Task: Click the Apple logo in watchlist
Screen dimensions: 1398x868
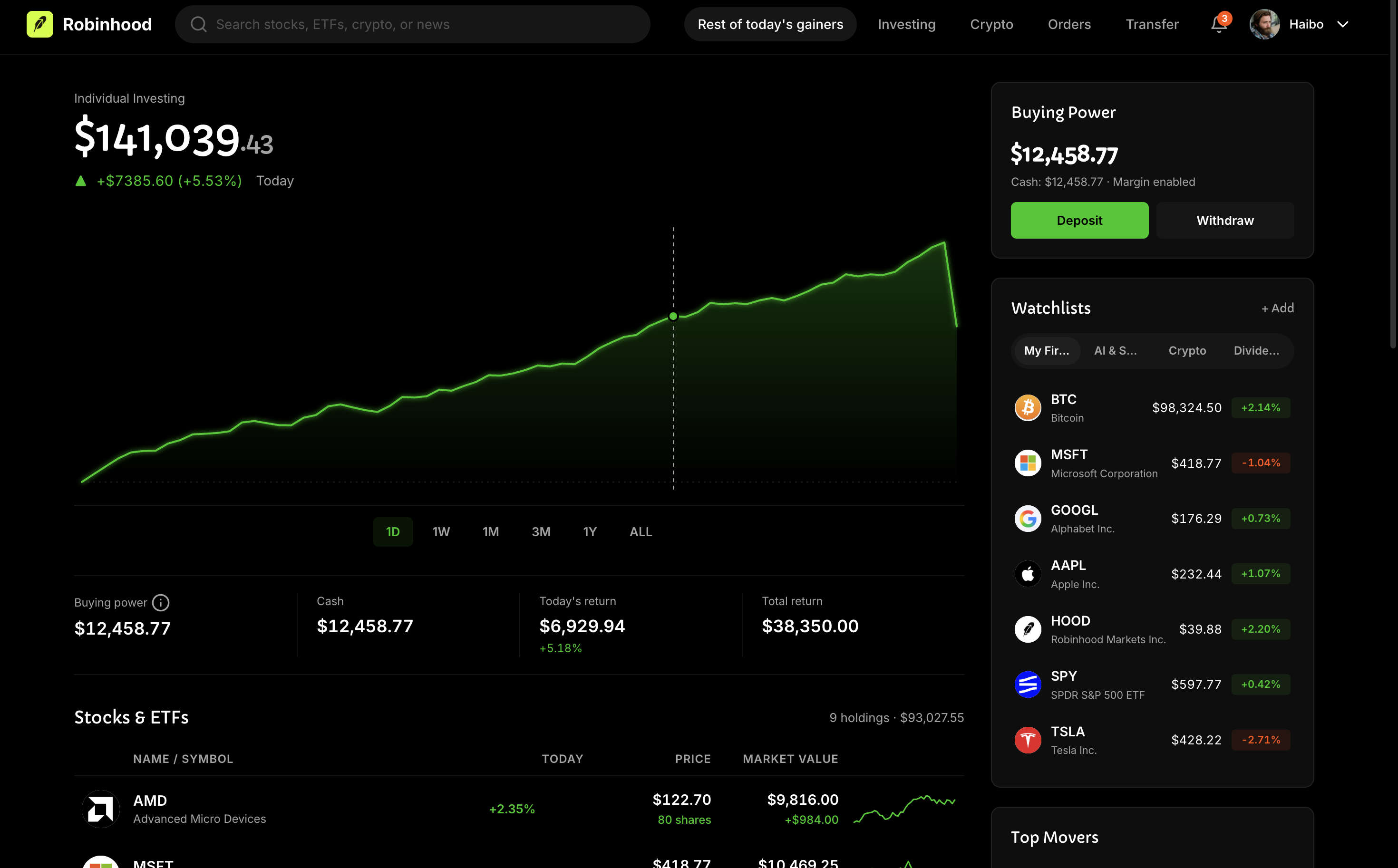Action: click(x=1028, y=573)
